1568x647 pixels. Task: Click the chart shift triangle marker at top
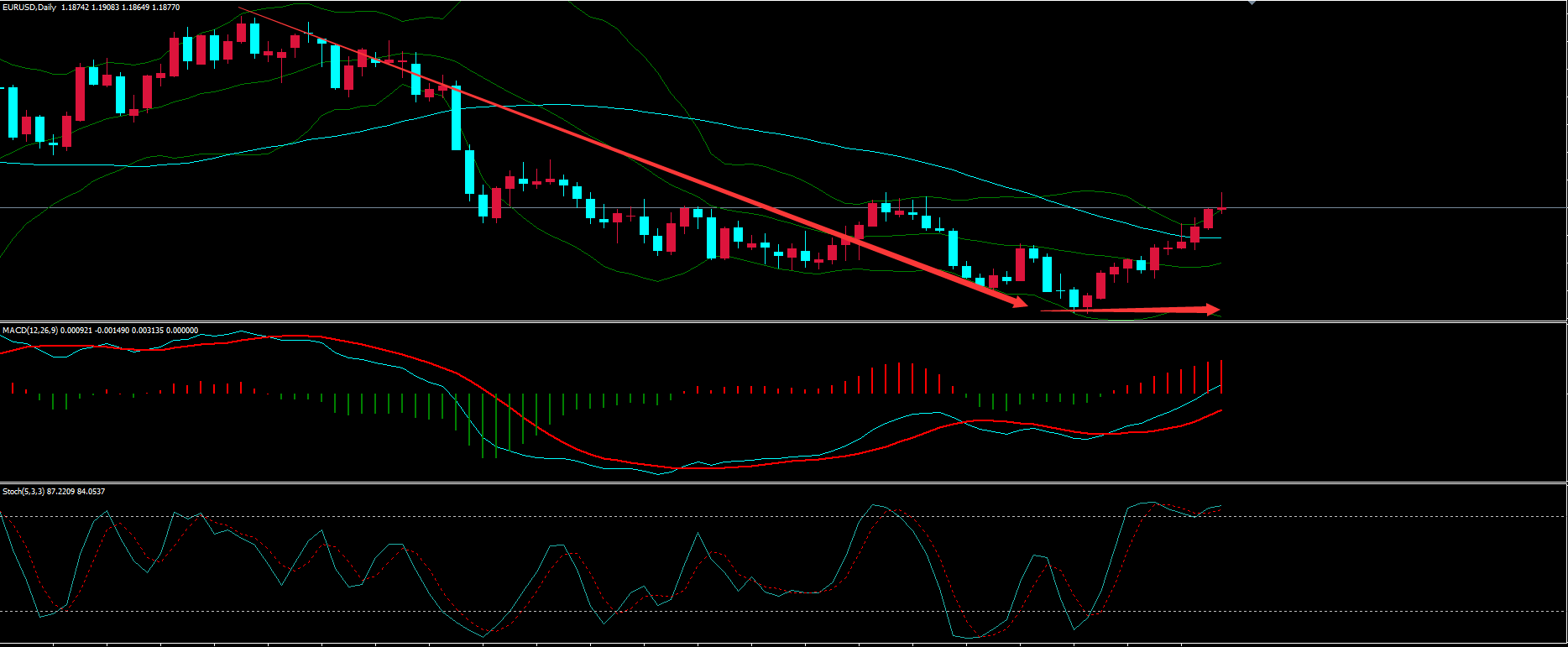(1252, 3)
